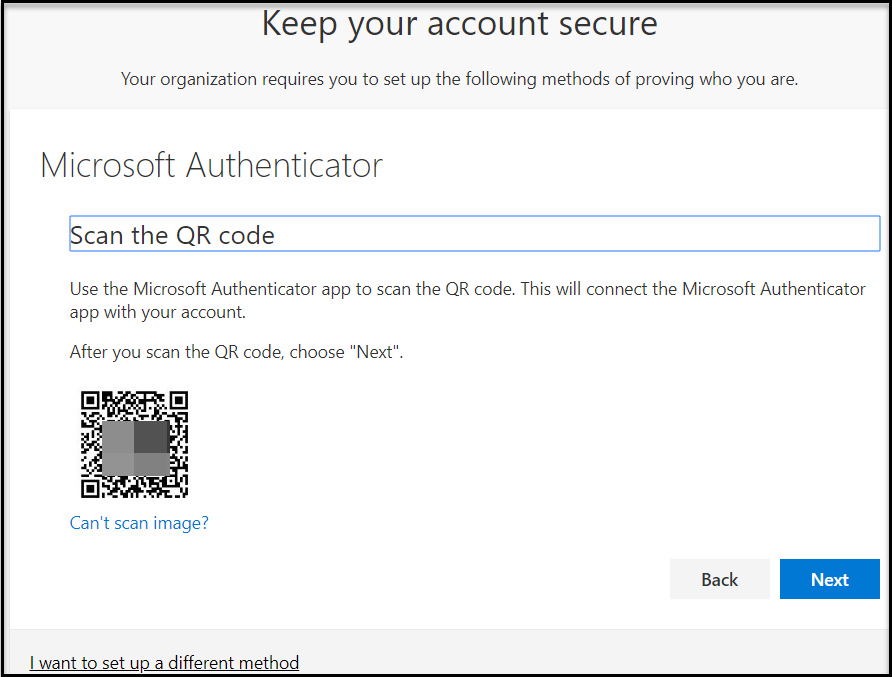The width and height of the screenshot is (892, 677).
Task: Focus the "Scan the QR code" heading box
Action: (x=474, y=233)
